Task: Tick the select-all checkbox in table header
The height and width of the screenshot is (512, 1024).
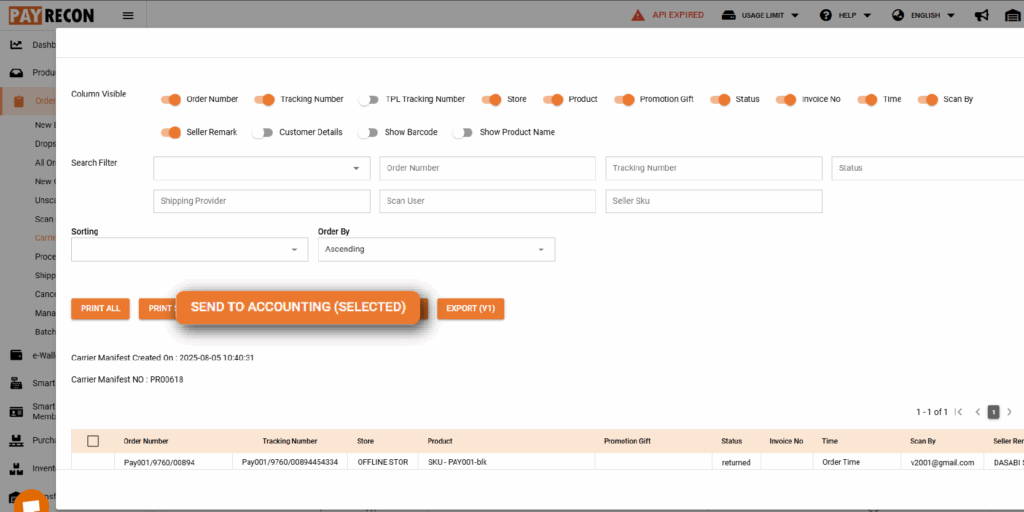Action: (93, 441)
